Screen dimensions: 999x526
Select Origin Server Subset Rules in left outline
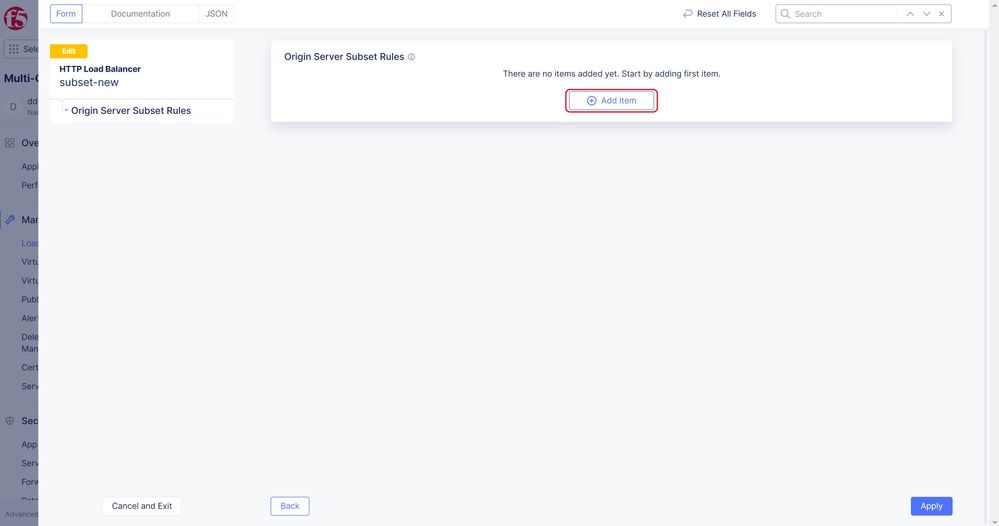pos(131,110)
